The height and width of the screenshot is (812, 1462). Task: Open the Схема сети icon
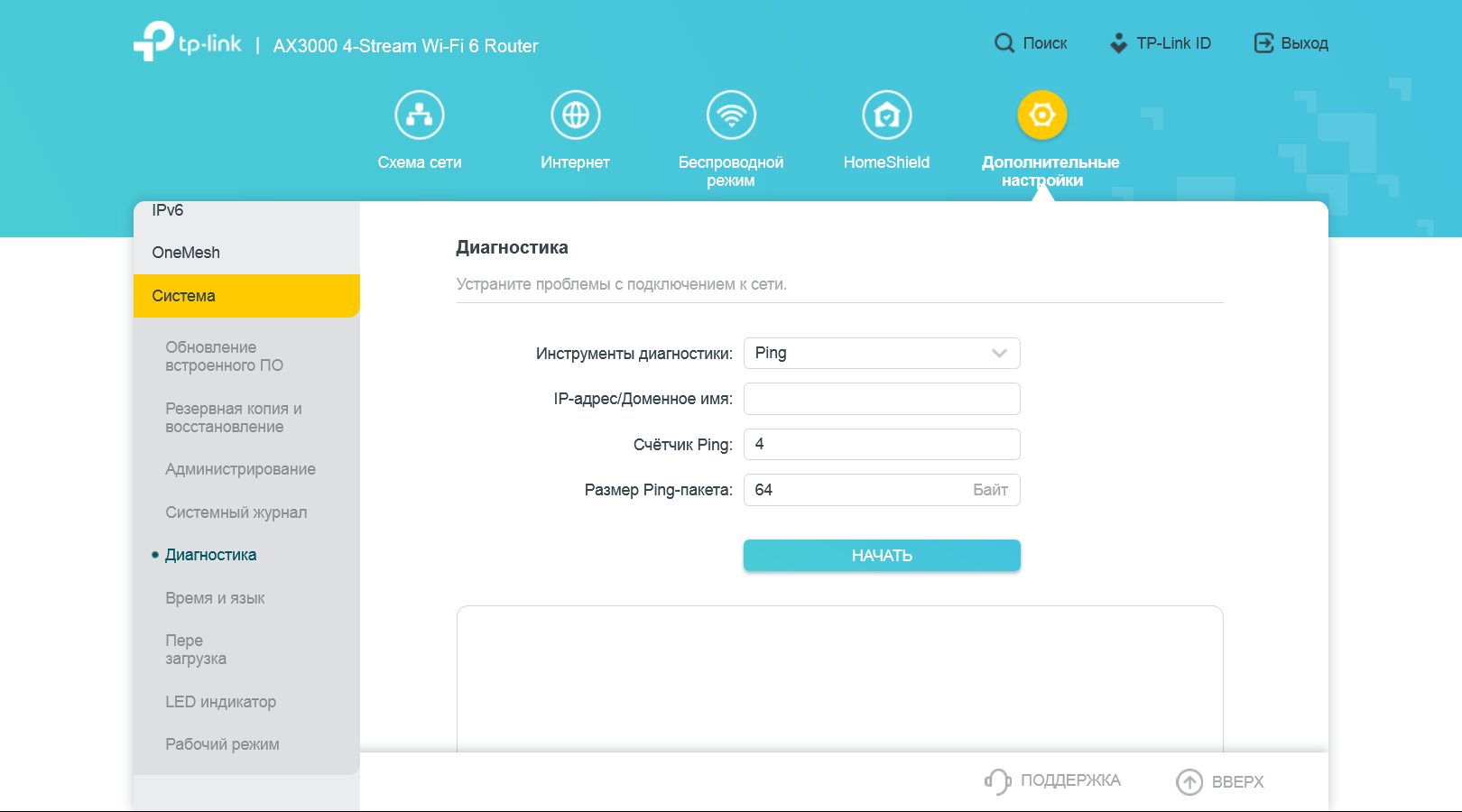420,115
